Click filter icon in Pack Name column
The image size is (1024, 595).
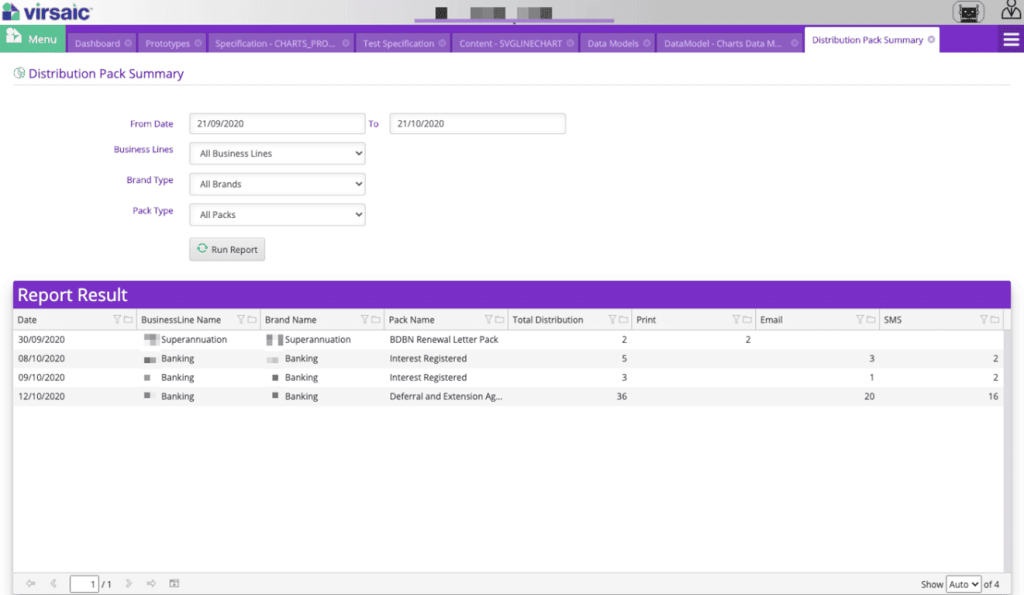pos(489,320)
